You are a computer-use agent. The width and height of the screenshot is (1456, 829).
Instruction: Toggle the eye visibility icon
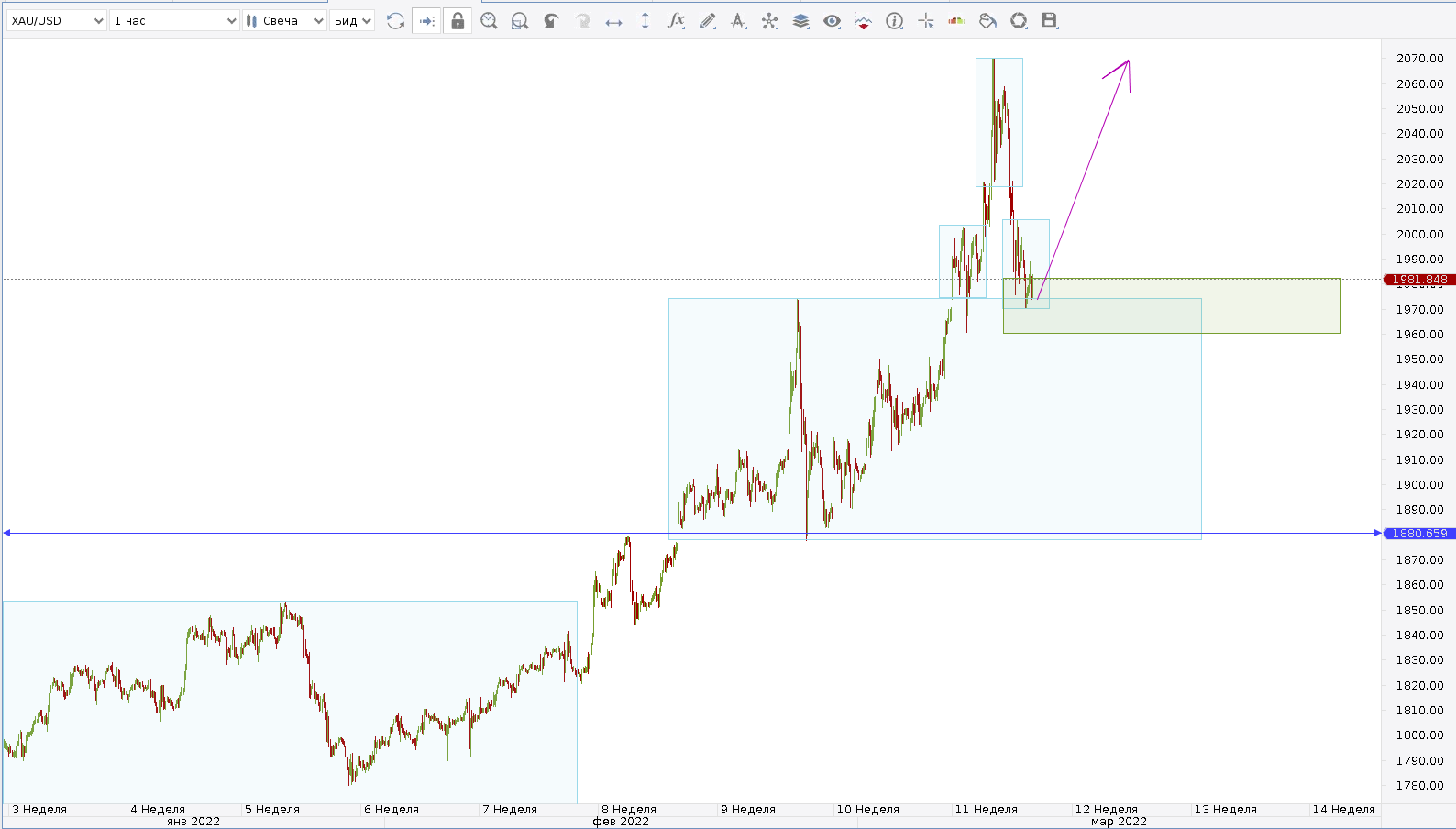click(832, 20)
